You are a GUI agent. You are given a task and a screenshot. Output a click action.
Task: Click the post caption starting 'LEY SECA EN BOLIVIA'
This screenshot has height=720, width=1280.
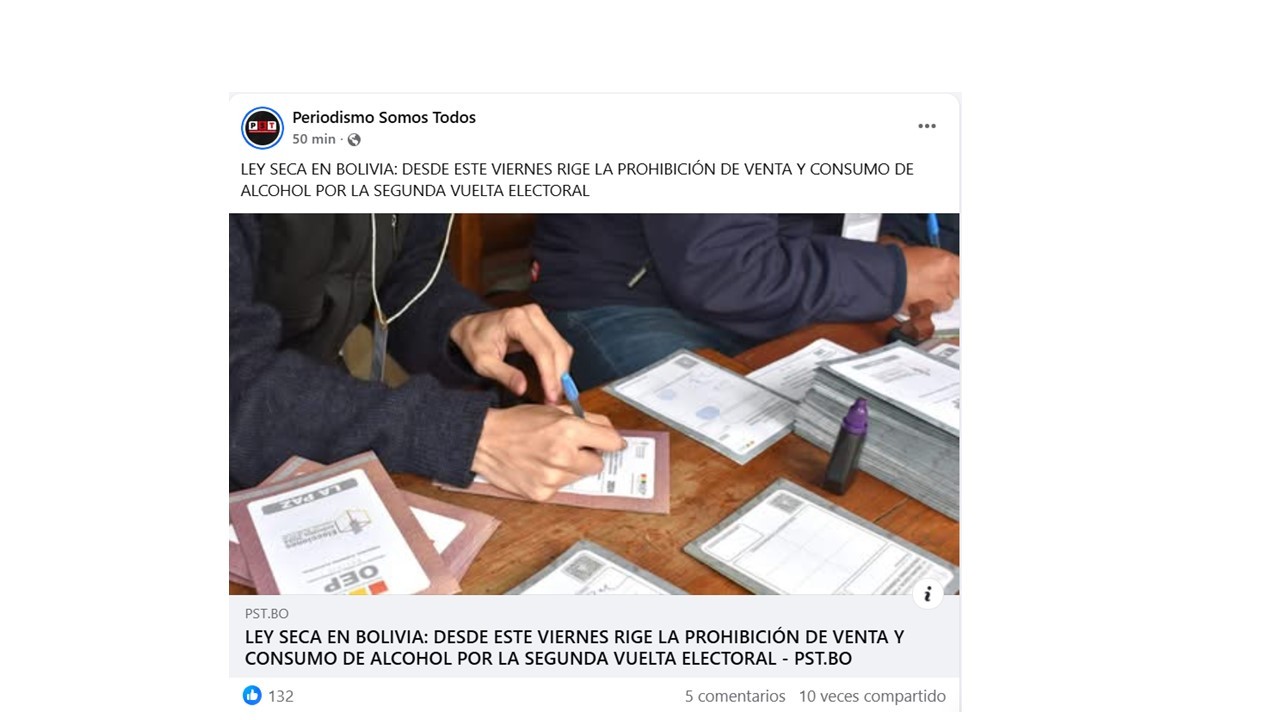[x=577, y=180]
